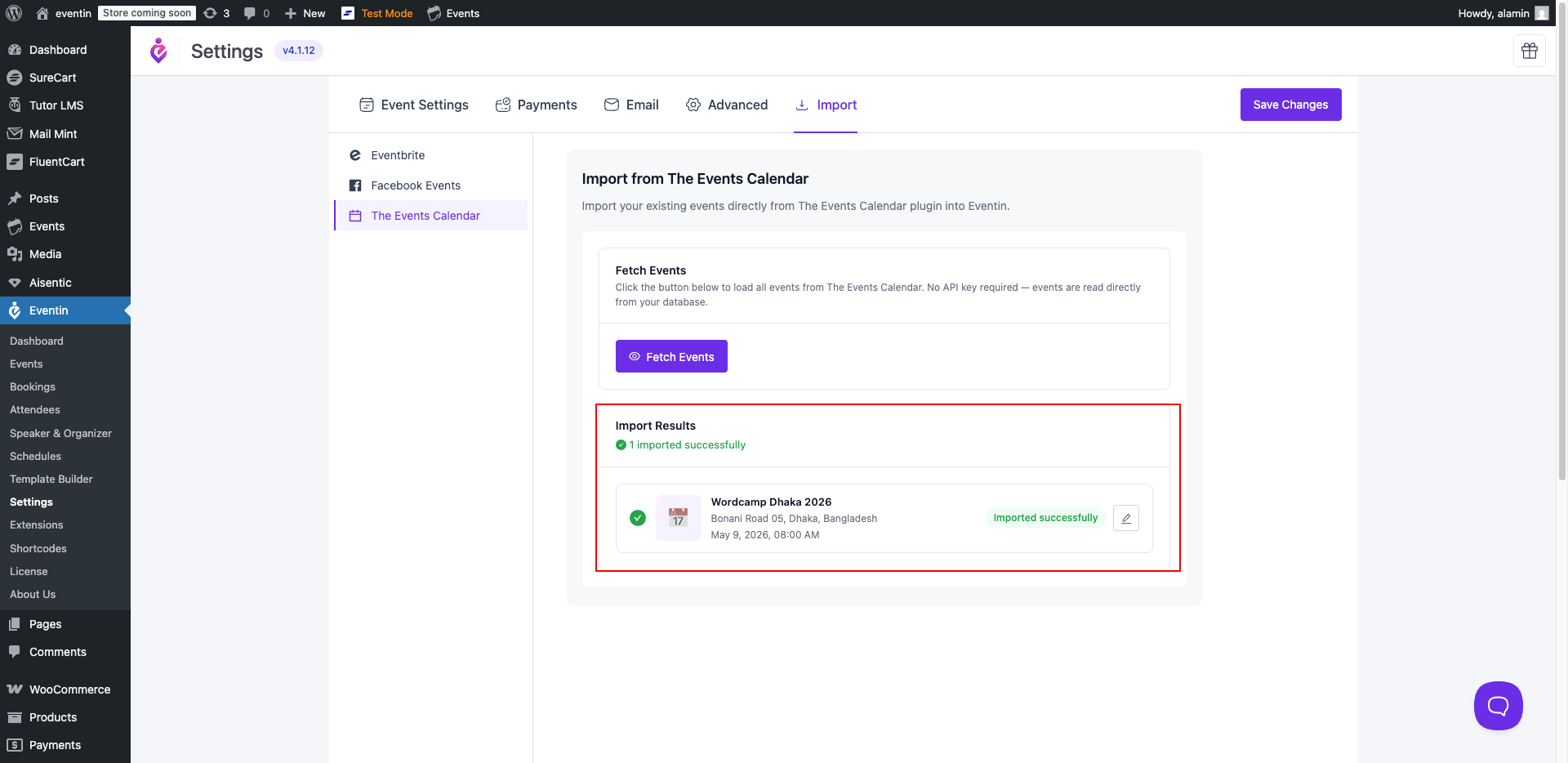Screen dimensions: 1568x763
Task: Click The Events Calendar calendar icon
Action: (x=355, y=216)
